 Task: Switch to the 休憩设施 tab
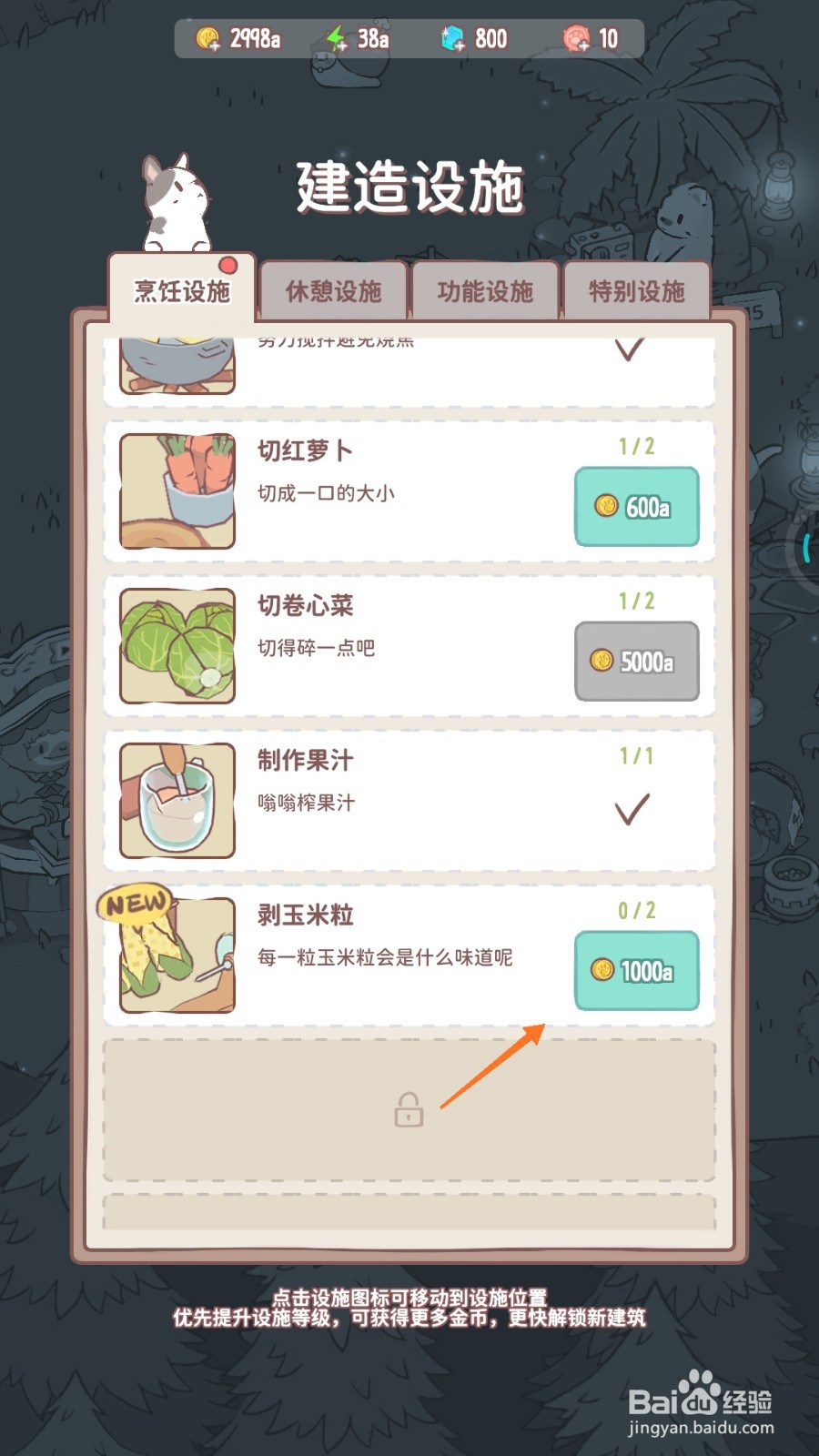333,291
